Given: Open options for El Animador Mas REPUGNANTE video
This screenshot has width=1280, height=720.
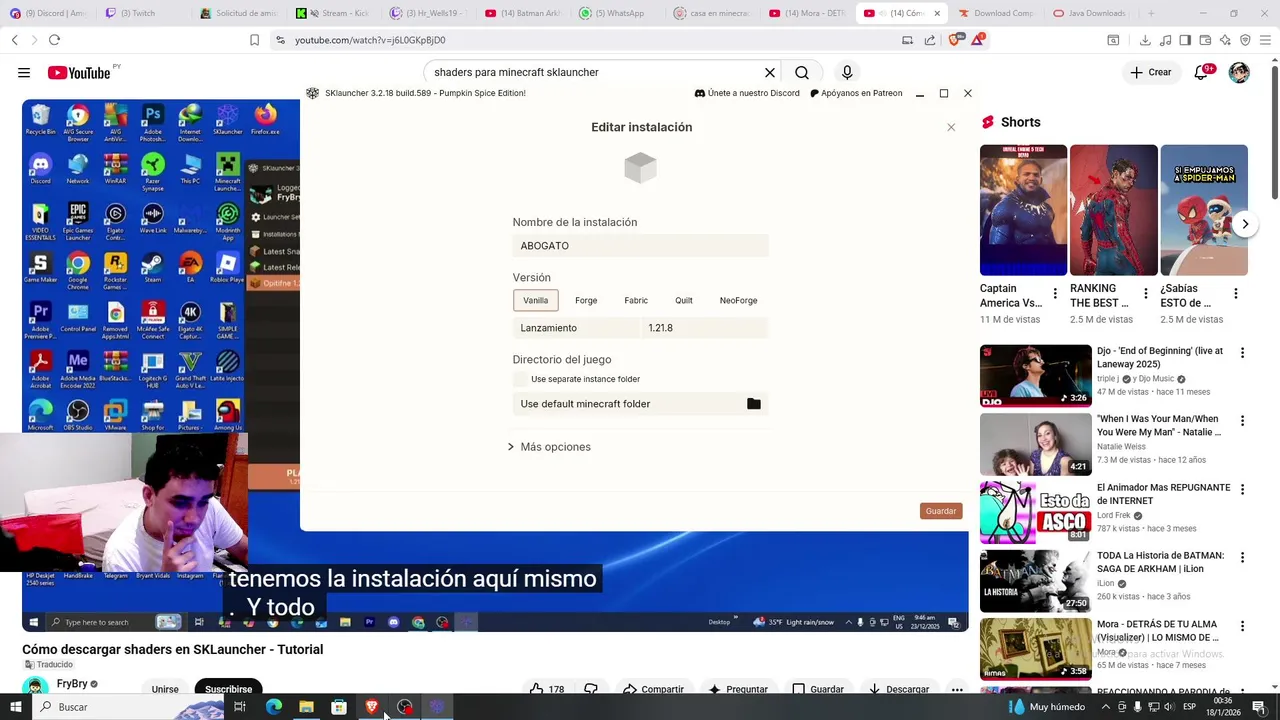Looking at the screenshot, I should pos(1242,489).
